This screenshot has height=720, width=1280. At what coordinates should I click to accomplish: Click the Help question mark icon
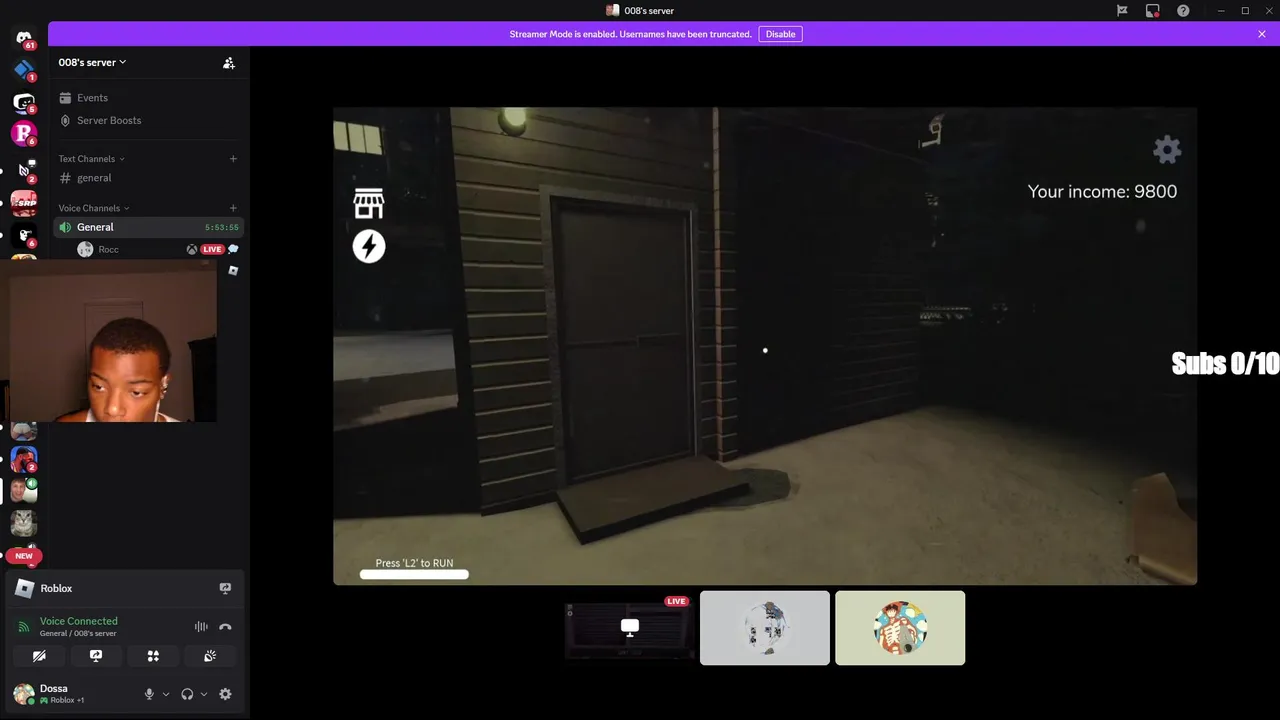point(1184,11)
